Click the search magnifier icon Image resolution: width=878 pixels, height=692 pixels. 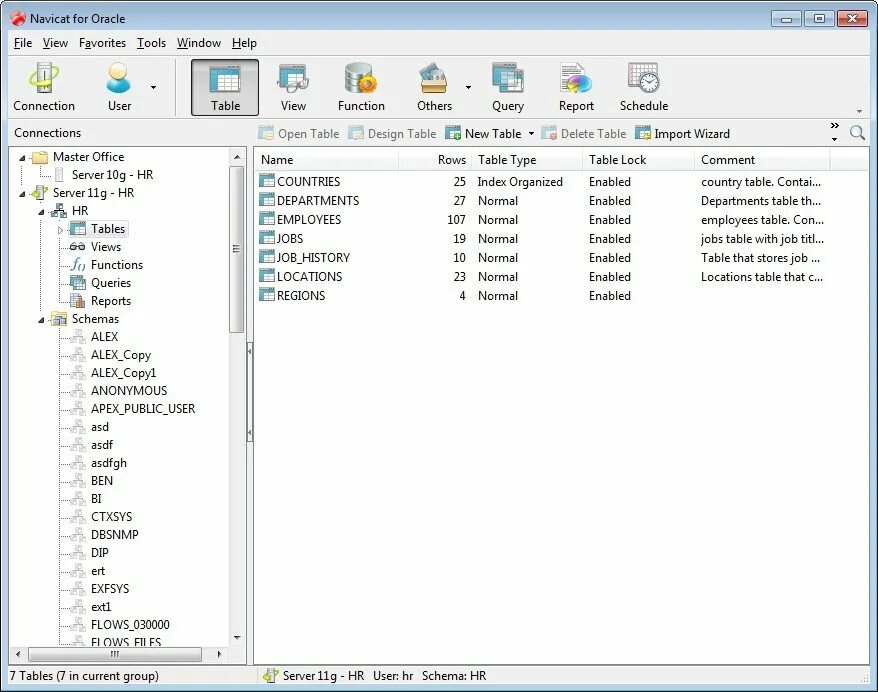tap(857, 133)
